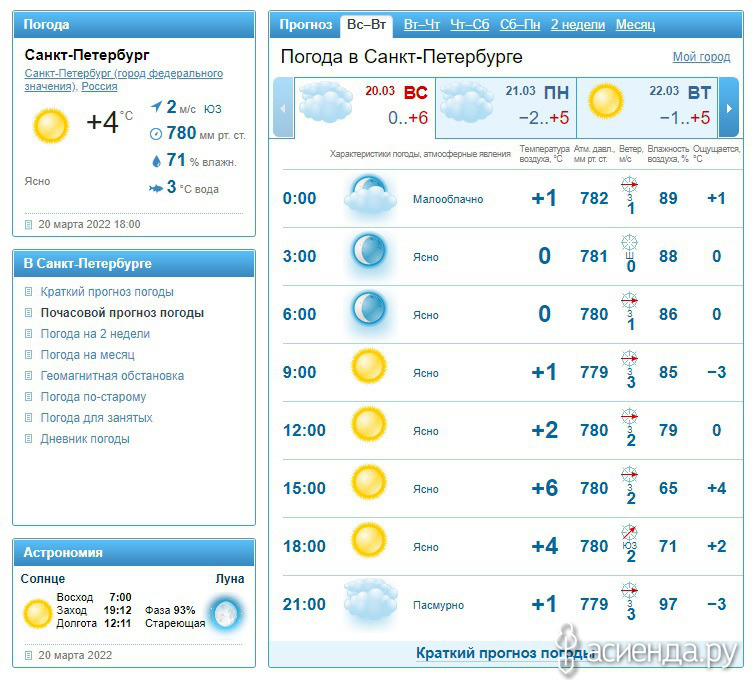This screenshot has width=756, height=680.
Task: Click the cloudy moon icon at 0:00
Action: click(370, 196)
